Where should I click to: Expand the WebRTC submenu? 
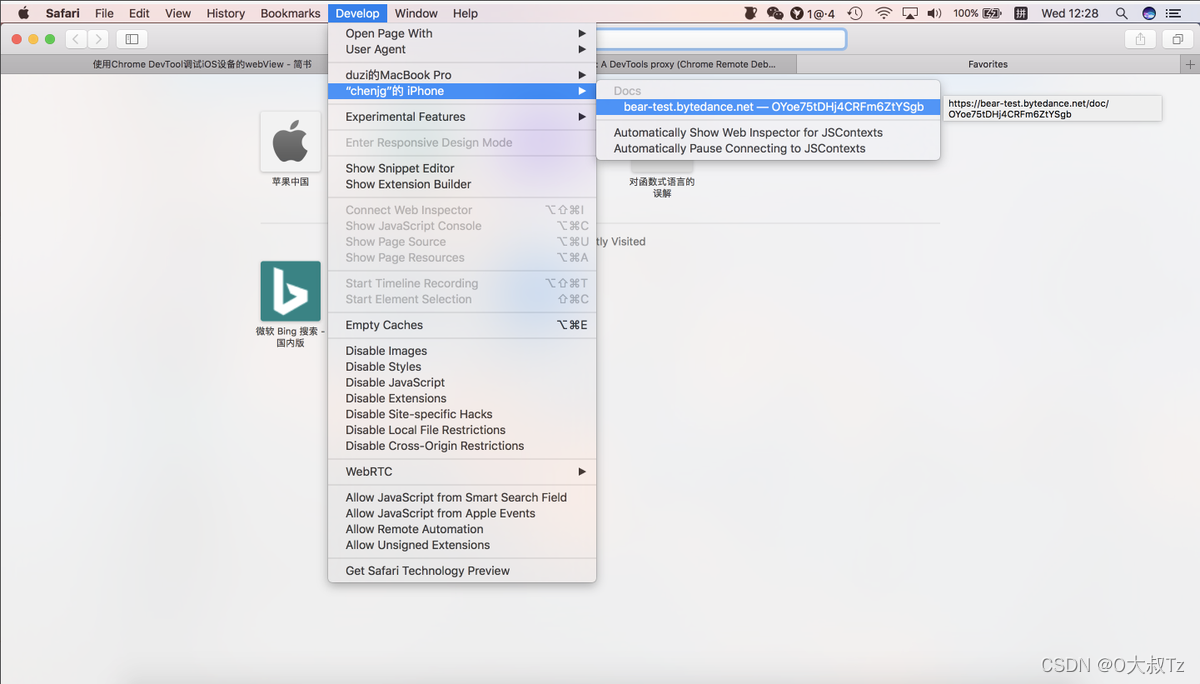(x=463, y=472)
